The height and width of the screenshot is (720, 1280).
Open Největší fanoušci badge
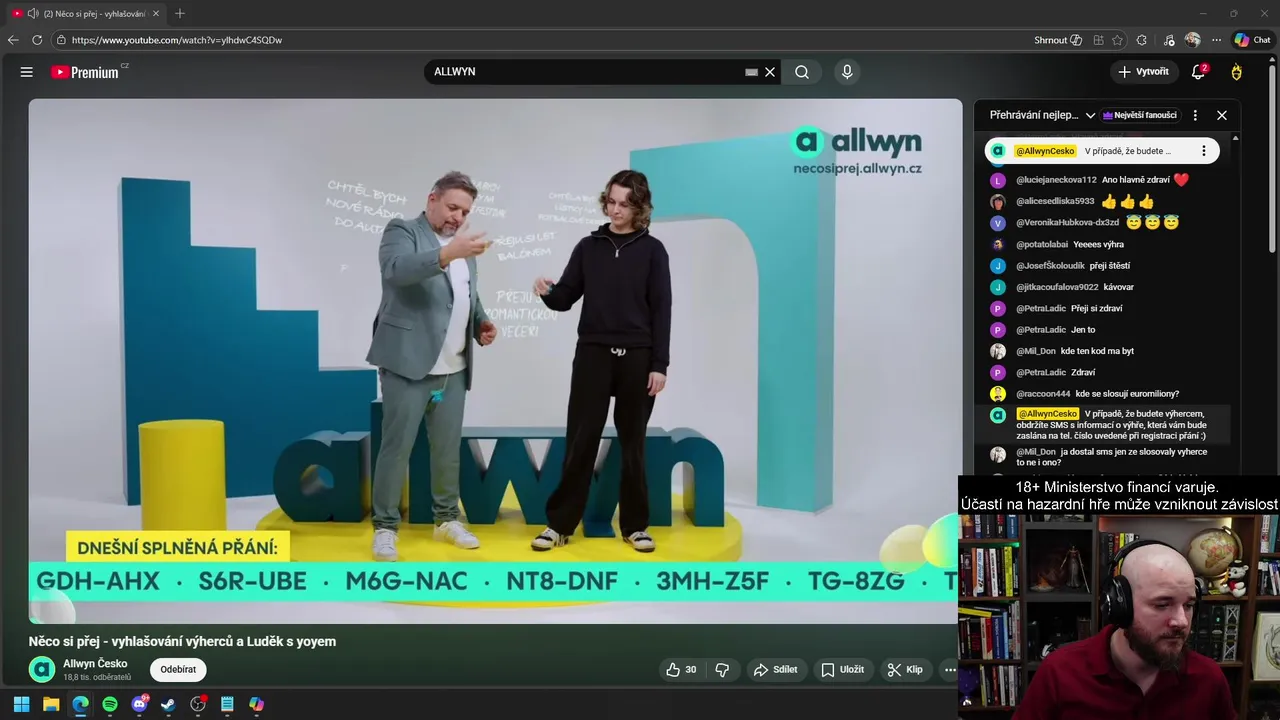coord(1140,115)
